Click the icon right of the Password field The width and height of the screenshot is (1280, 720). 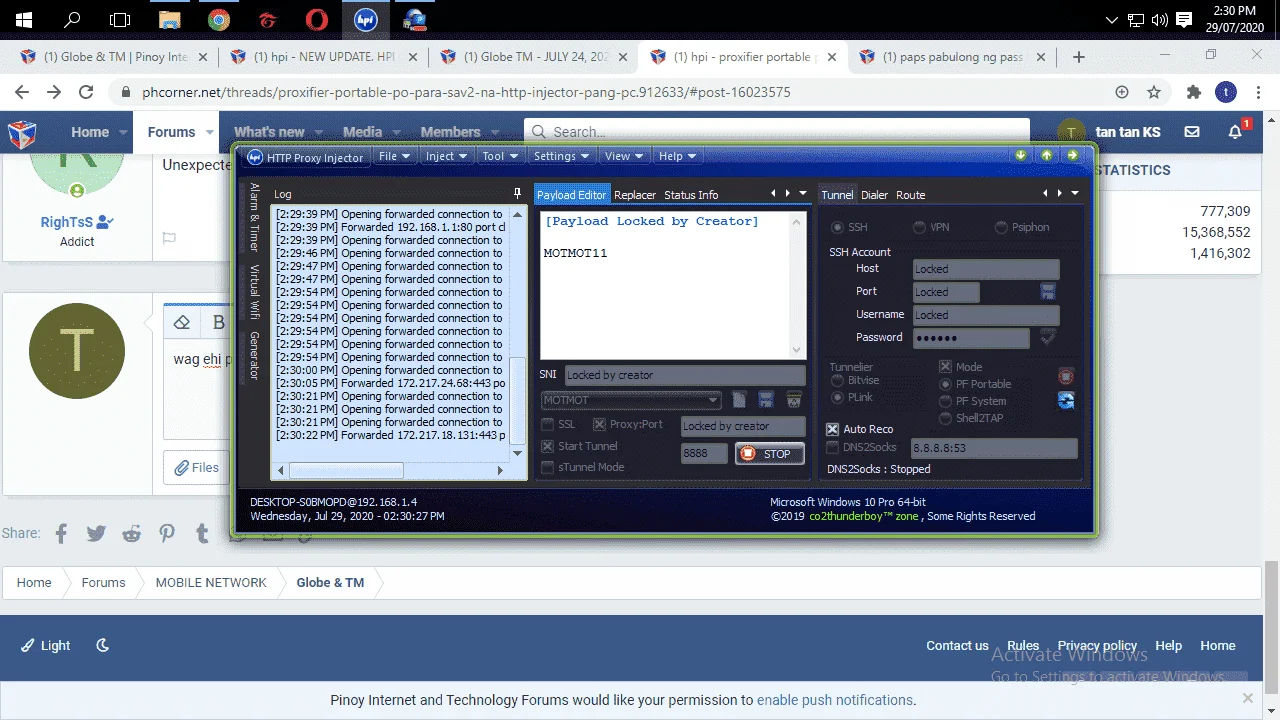coord(1048,337)
